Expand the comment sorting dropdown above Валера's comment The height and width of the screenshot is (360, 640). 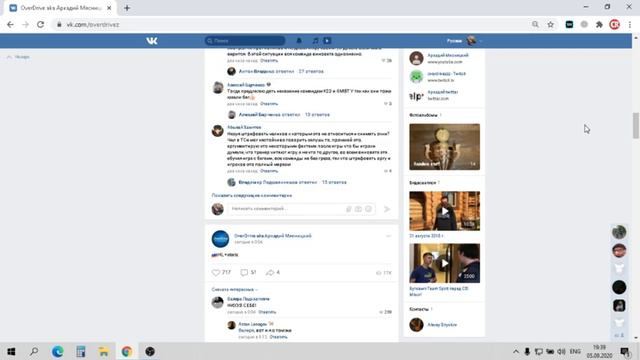(235, 289)
